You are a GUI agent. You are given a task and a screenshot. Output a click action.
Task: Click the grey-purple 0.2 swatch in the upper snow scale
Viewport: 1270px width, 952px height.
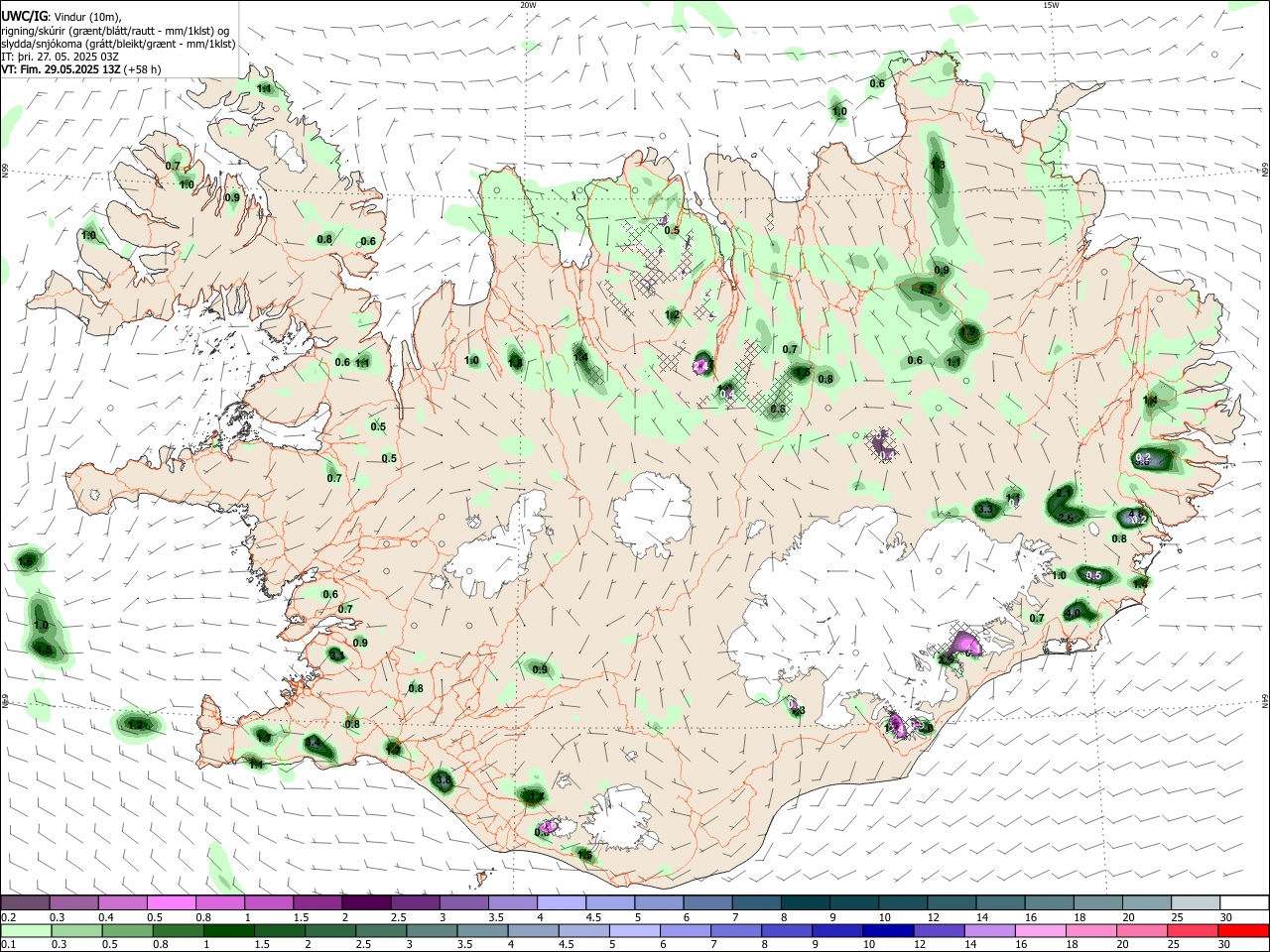pyautogui.click(x=25, y=903)
